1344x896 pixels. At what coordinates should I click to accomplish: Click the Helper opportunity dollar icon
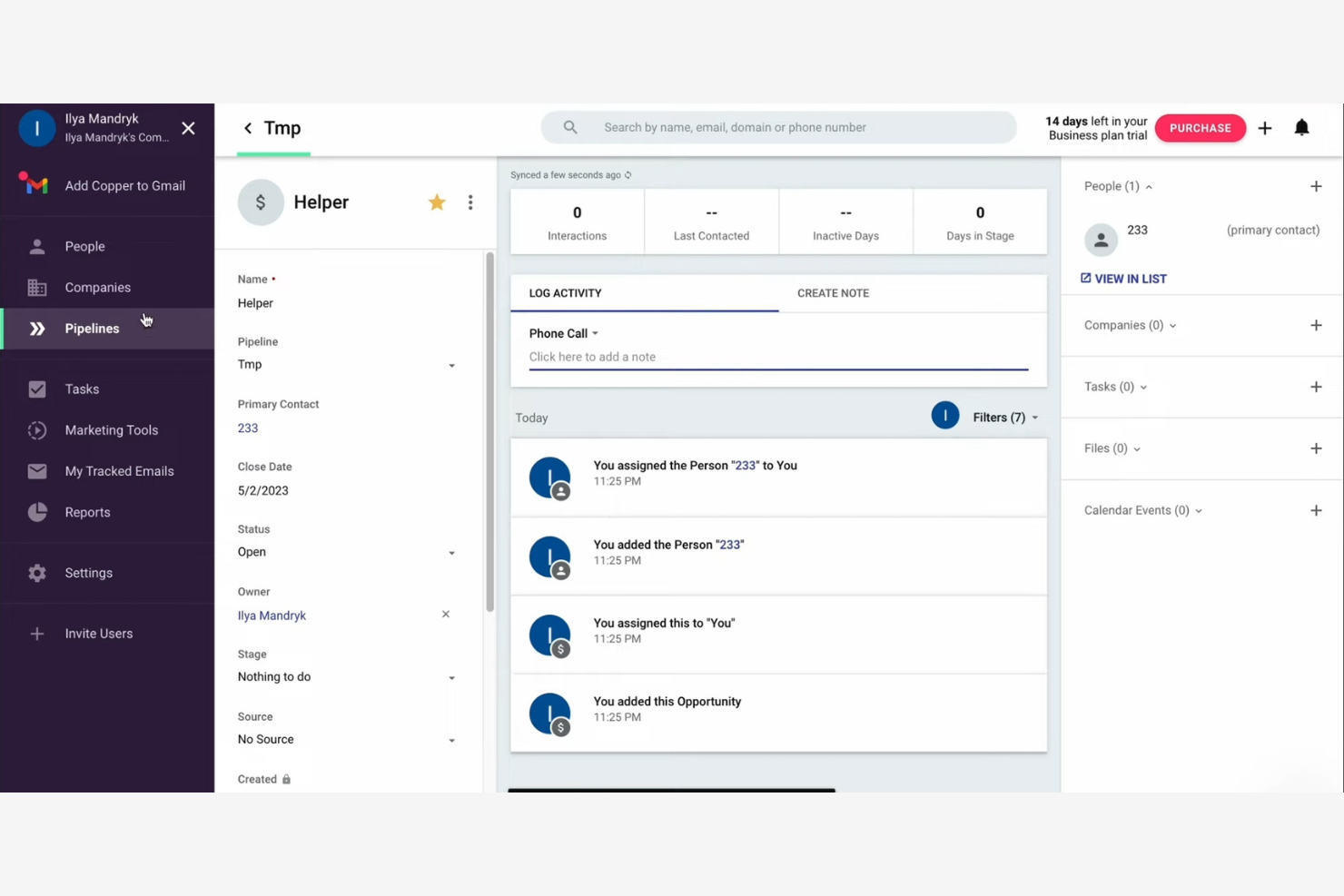pyautogui.click(x=261, y=202)
